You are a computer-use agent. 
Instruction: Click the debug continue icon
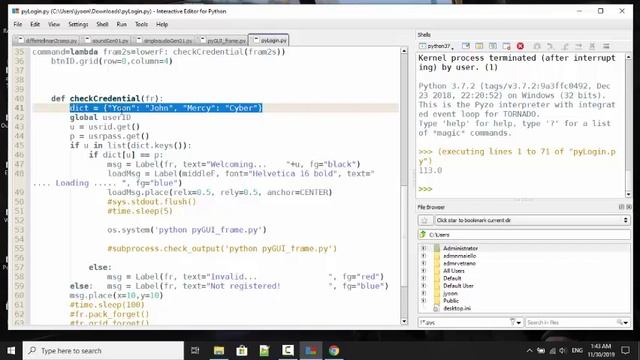(x=551, y=46)
